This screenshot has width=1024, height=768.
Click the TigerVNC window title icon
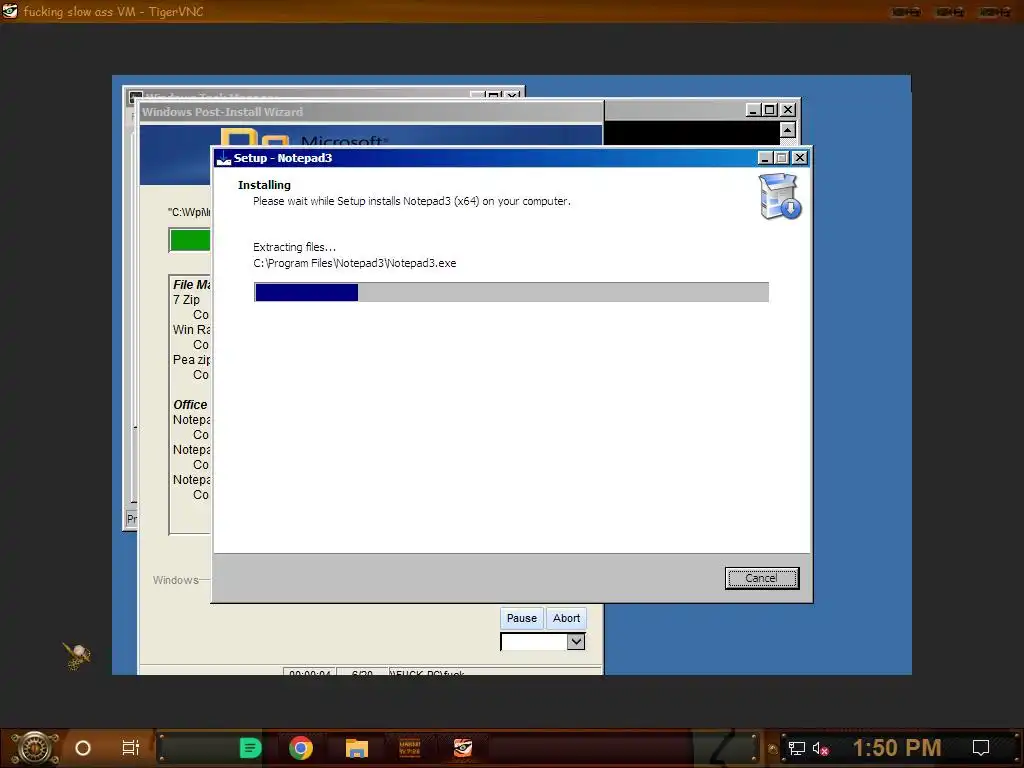pyautogui.click(x=10, y=11)
